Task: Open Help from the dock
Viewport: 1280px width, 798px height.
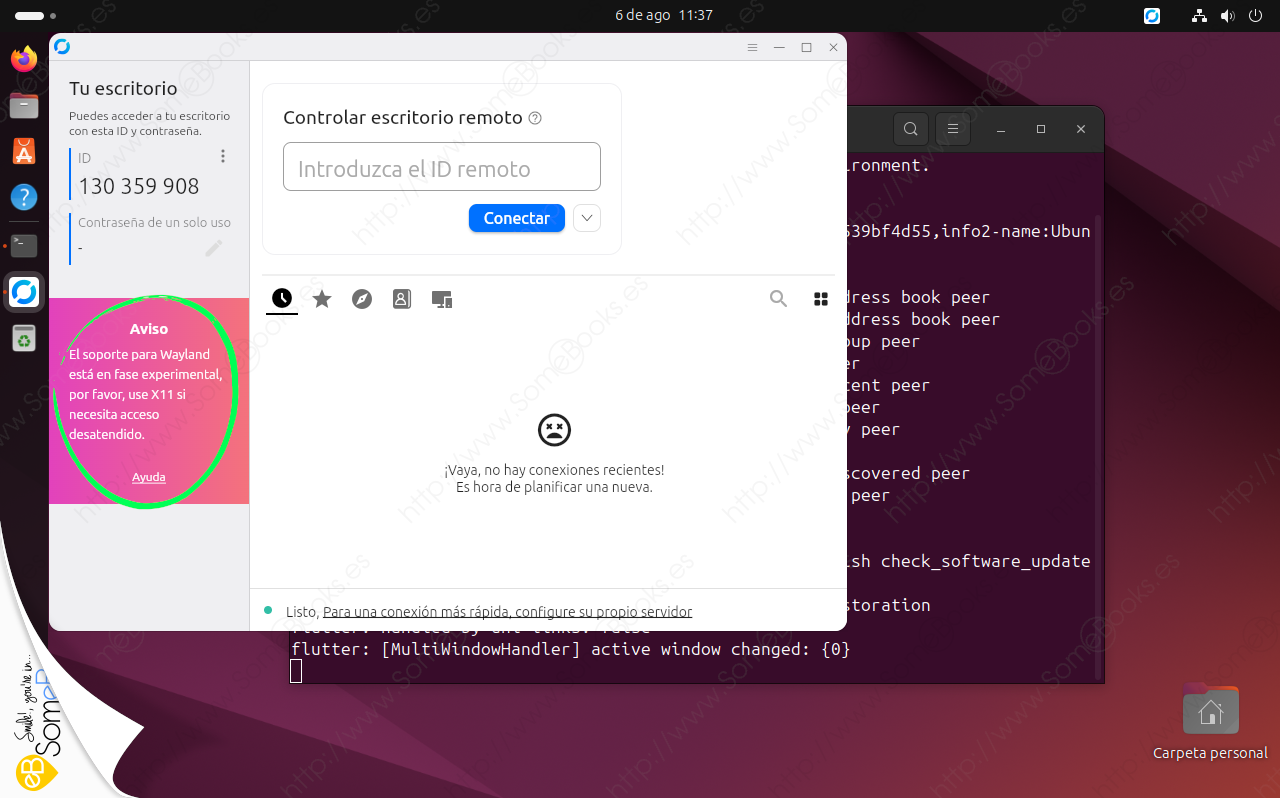Action: 24,197
